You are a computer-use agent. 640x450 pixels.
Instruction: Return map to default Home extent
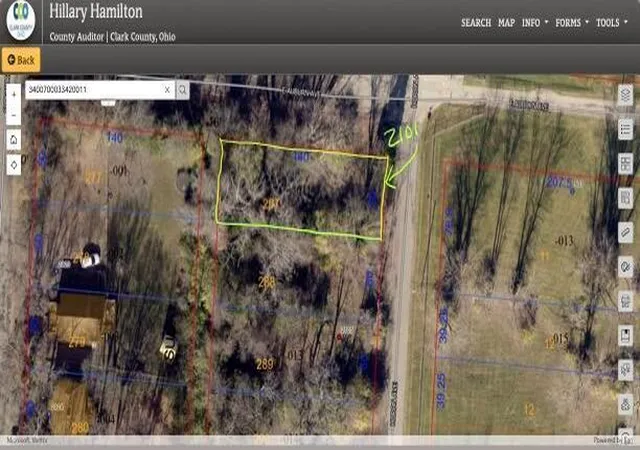pos(13,140)
